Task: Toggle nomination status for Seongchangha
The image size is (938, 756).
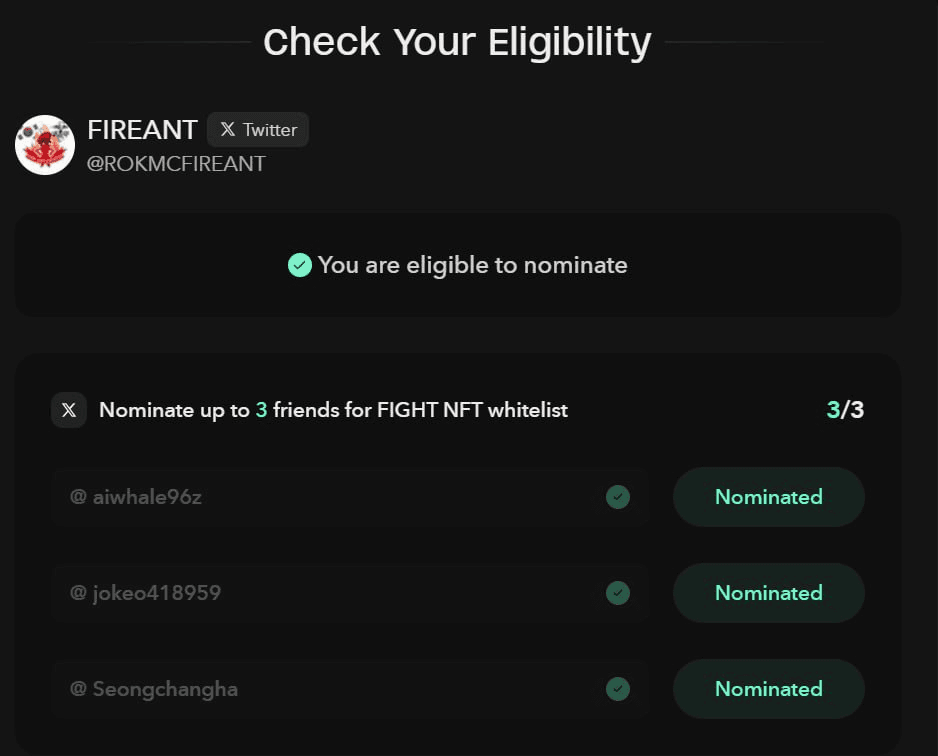Action: 768,689
